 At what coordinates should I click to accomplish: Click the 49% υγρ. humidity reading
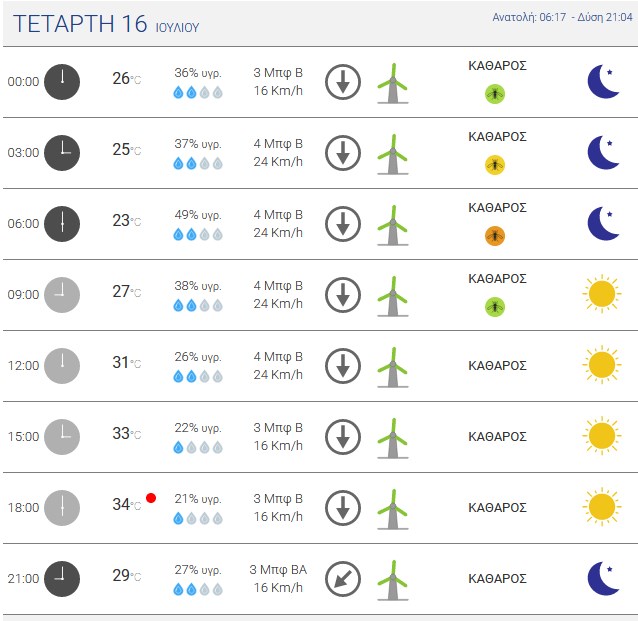[x=198, y=215]
